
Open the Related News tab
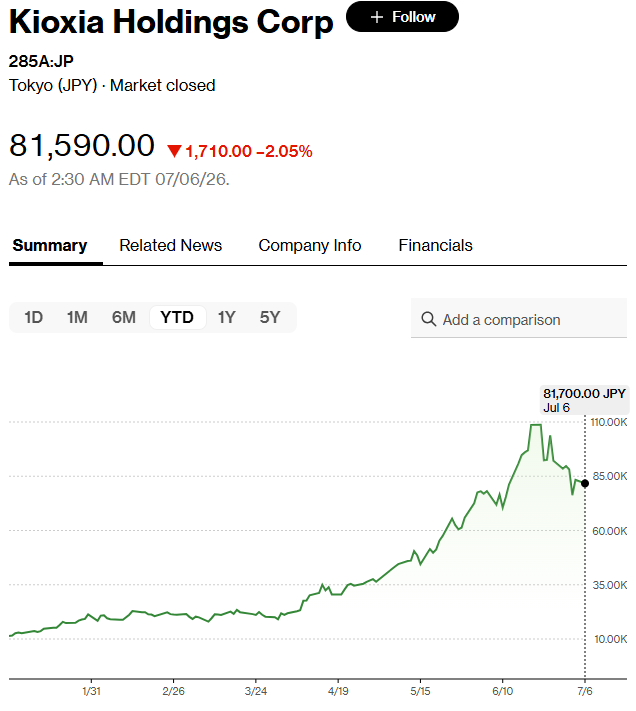(x=170, y=245)
